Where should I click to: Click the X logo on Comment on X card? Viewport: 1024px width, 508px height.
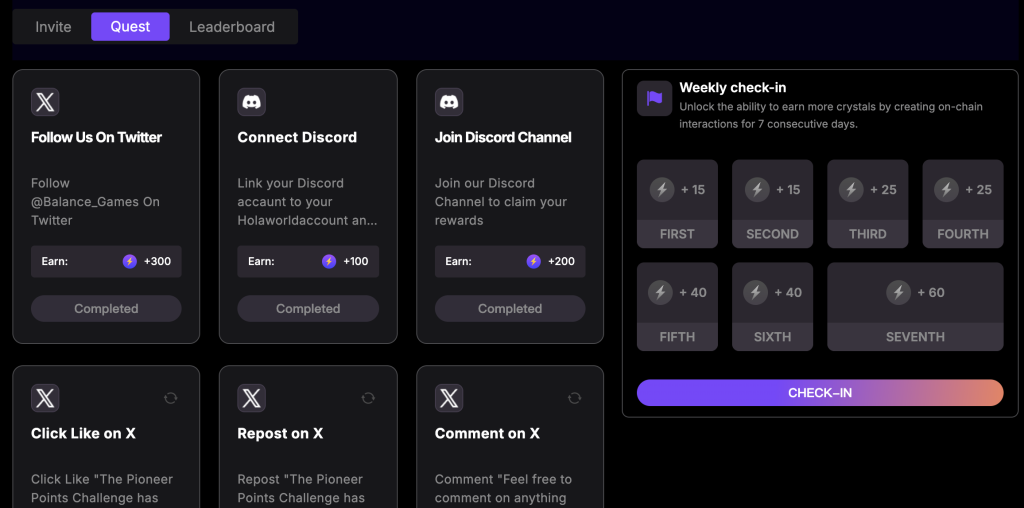click(449, 398)
